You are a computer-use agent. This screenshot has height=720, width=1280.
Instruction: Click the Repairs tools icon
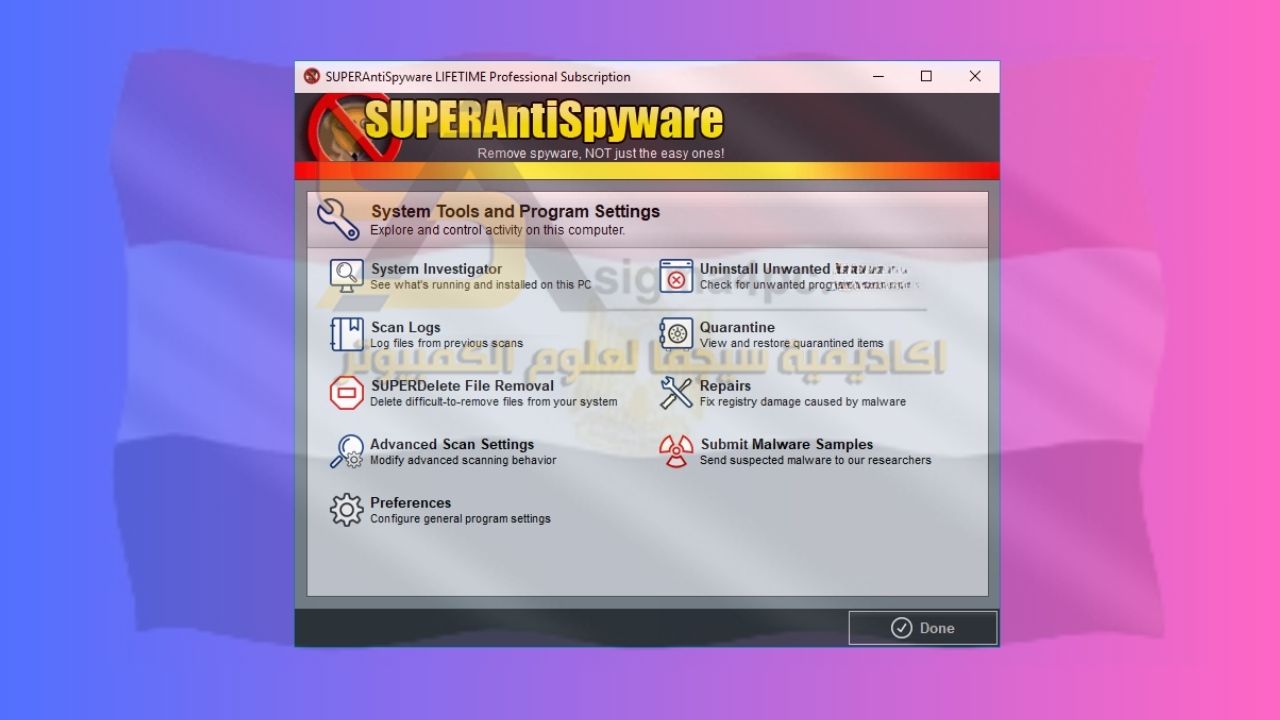[676, 393]
